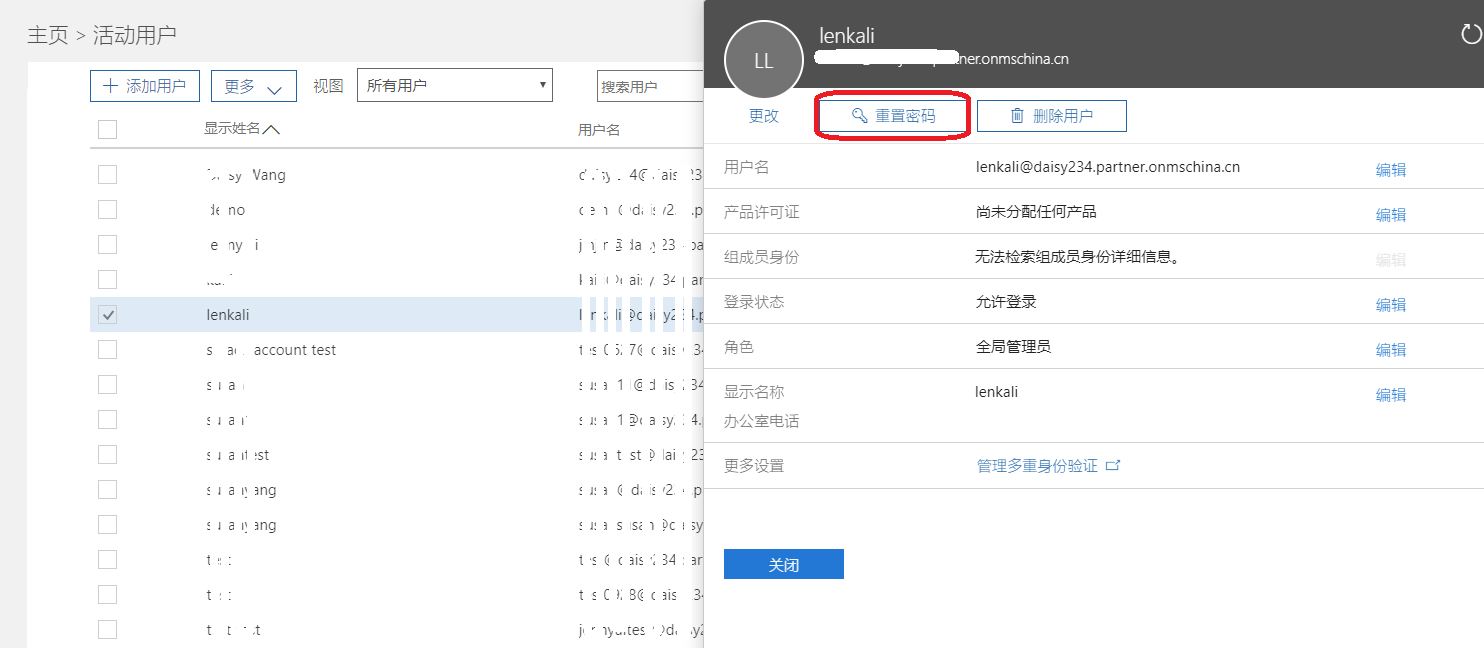
Task: Open the 所有用户 view dropdown
Action: 454,86
